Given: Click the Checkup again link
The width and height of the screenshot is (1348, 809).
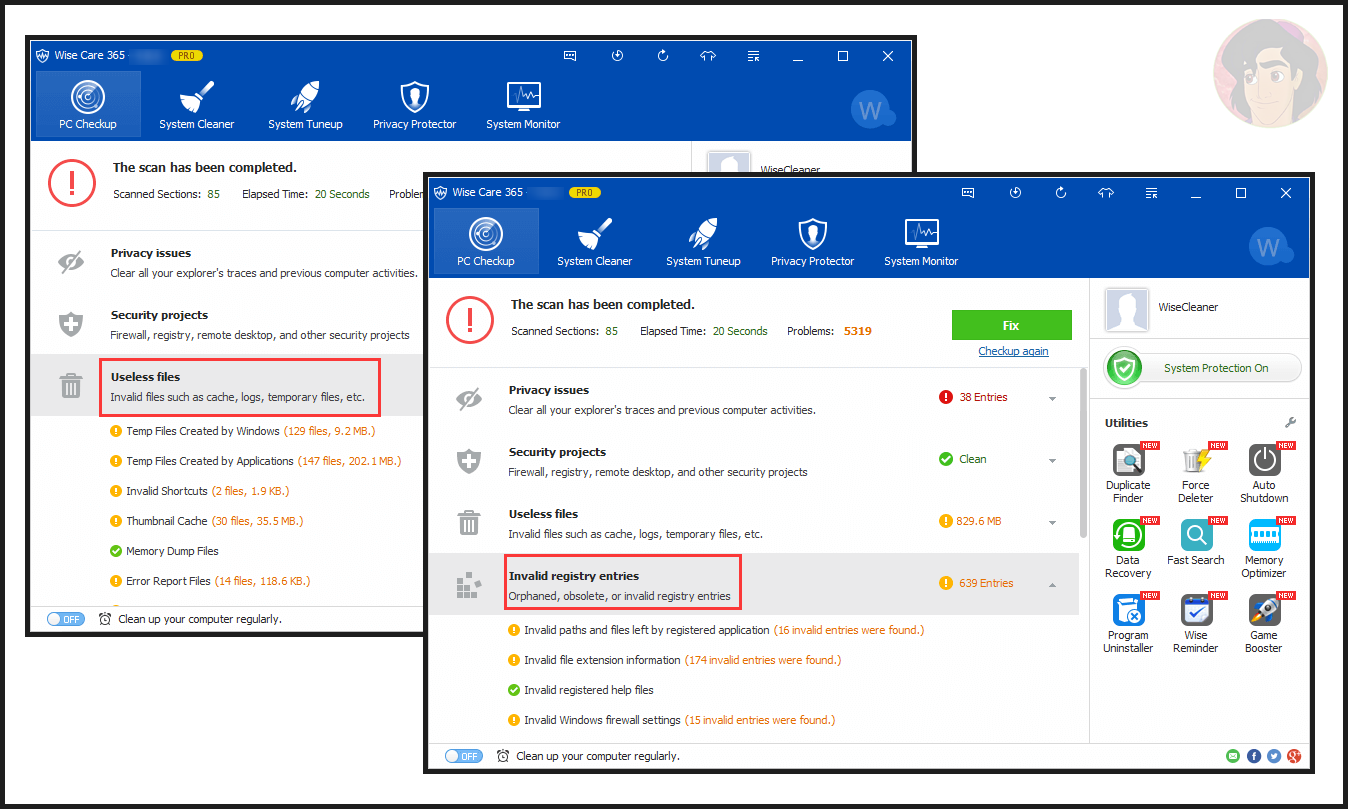Looking at the screenshot, I should click(x=1013, y=351).
